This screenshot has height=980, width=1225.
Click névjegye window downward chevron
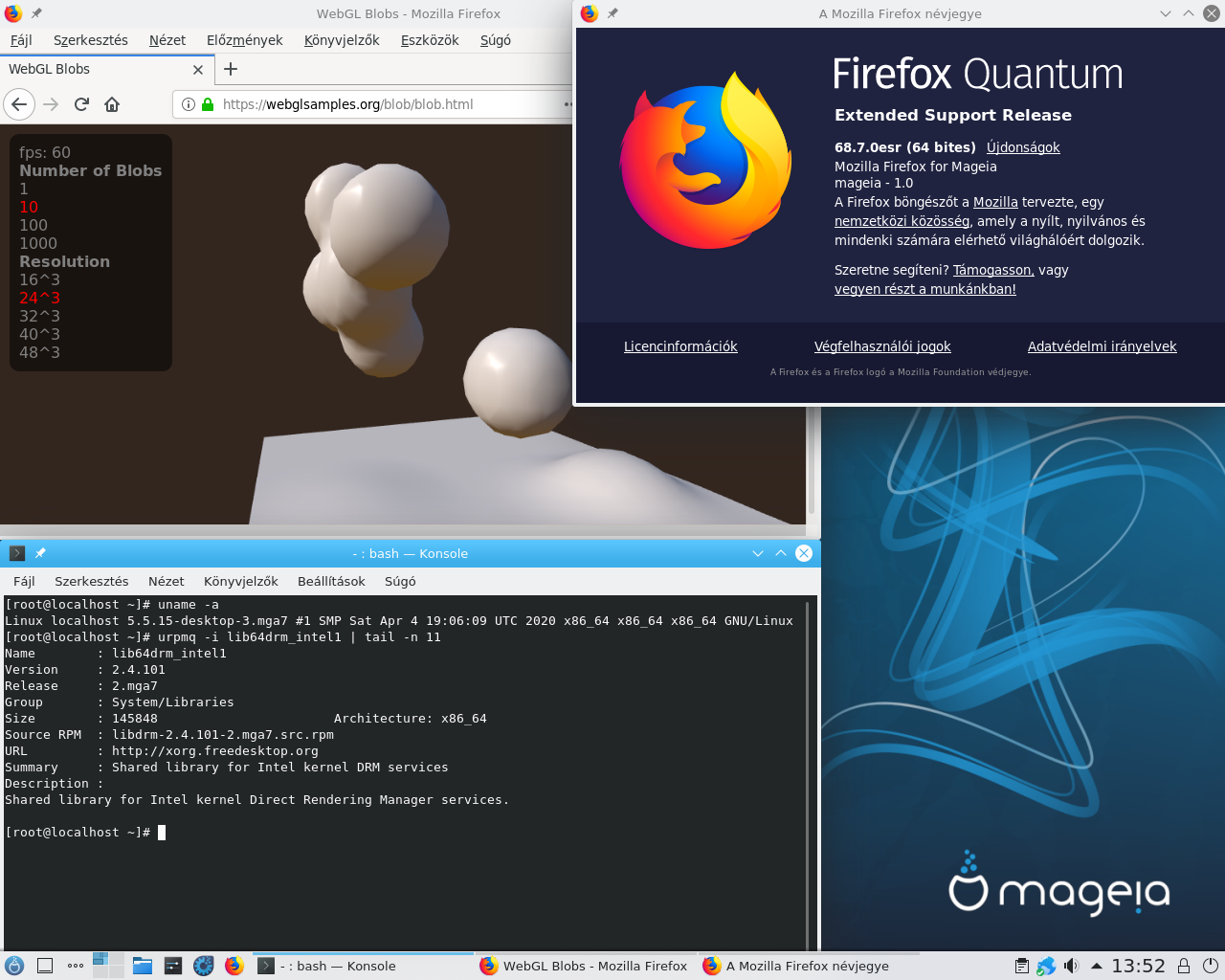pos(1165,13)
